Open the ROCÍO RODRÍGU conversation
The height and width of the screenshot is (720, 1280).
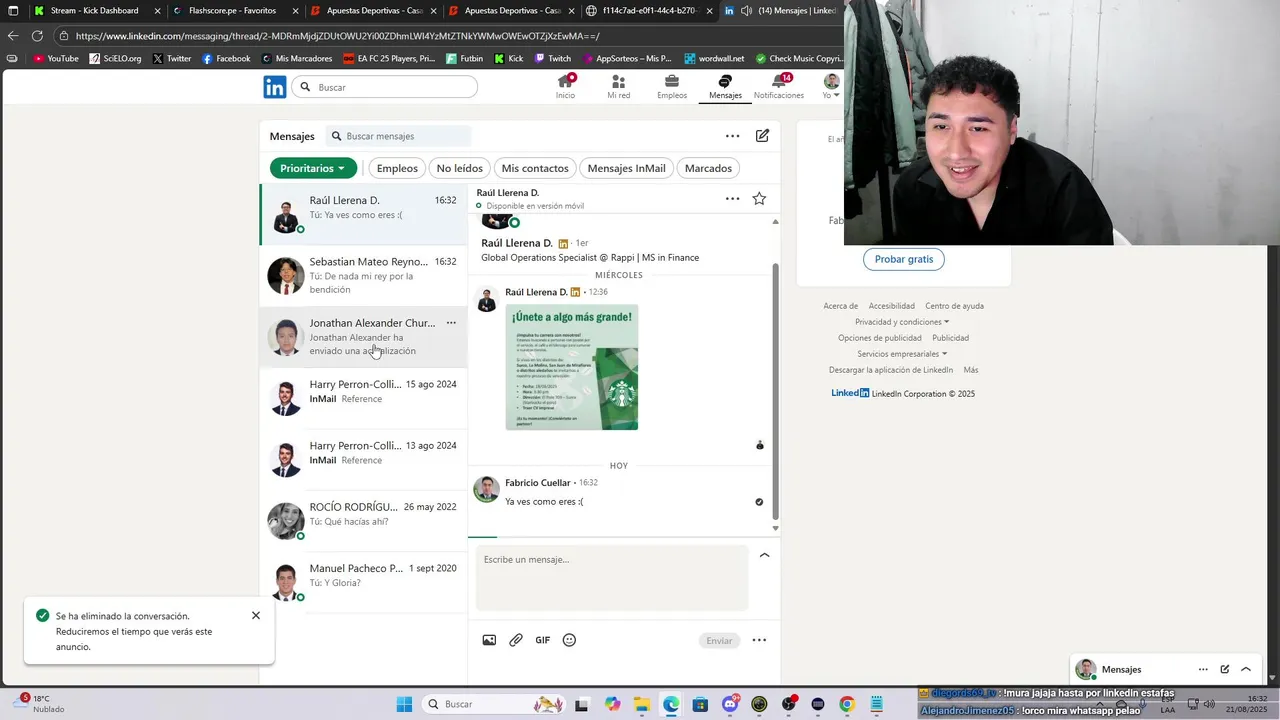click(363, 520)
